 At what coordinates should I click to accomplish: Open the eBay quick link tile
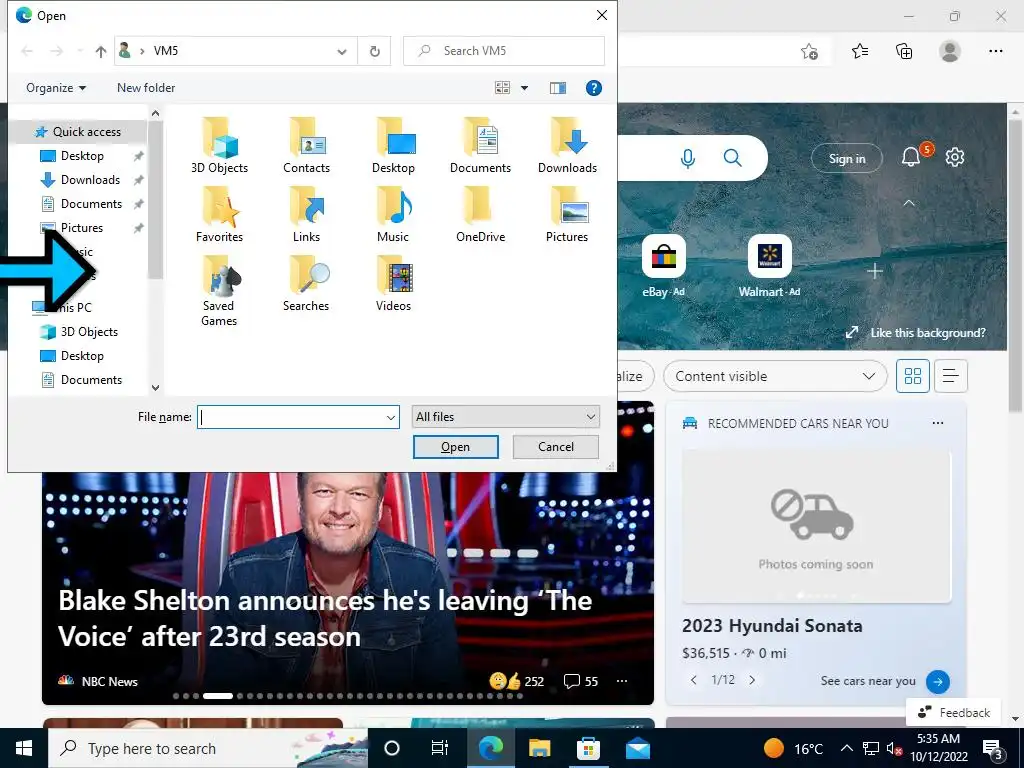pos(664,257)
